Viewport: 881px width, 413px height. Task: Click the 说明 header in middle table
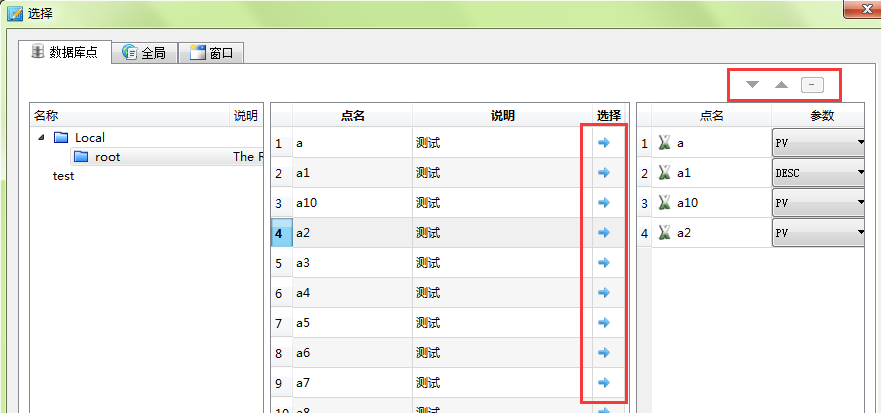pos(503,116)
